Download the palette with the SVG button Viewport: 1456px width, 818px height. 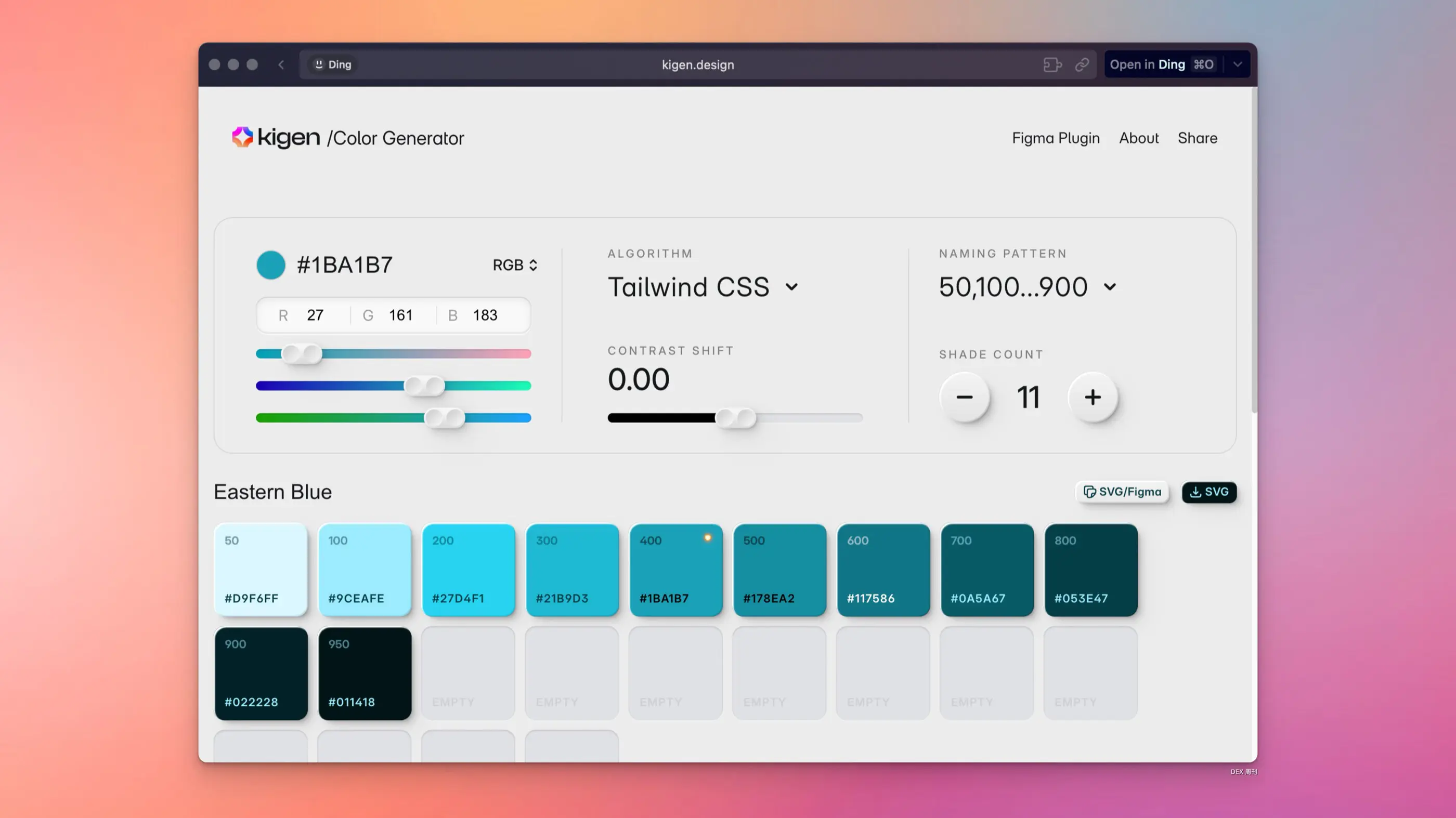(1209, 492)
